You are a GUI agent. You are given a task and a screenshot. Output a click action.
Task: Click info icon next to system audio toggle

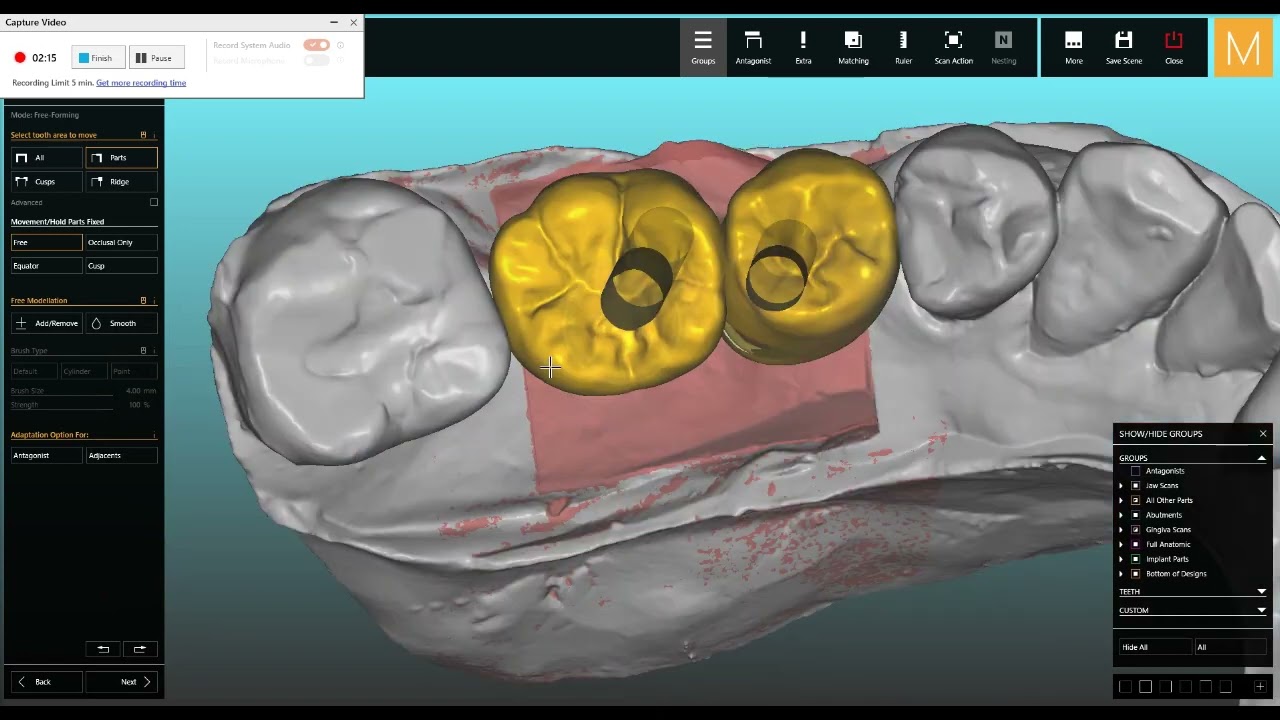pos(340,45)
